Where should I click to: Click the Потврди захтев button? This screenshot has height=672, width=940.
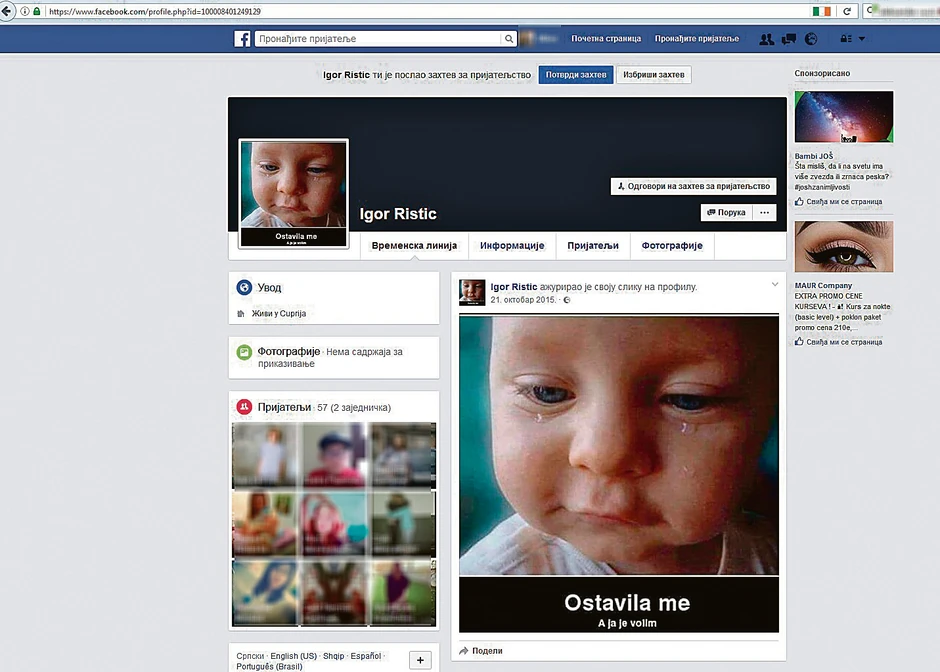click(575, 74)
